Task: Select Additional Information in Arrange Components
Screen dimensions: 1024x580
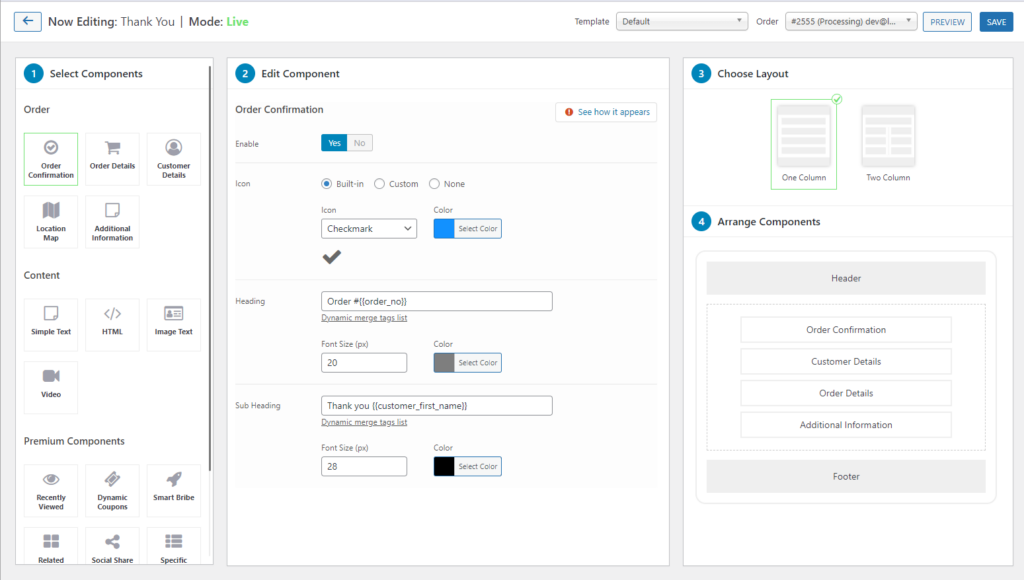Action: click(846, 425)
